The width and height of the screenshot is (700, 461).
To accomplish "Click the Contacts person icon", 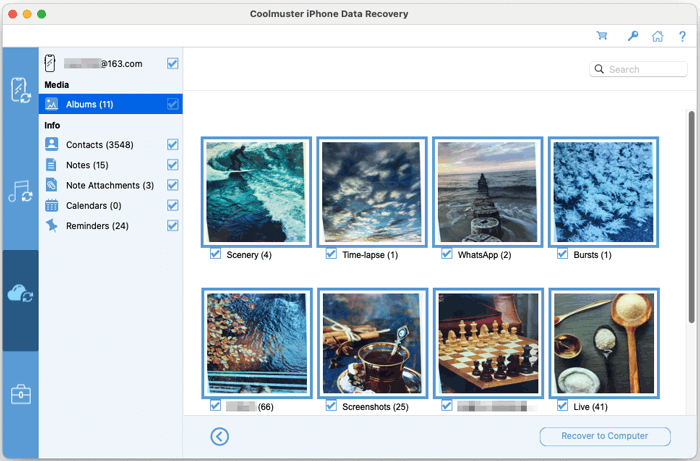I will point(52,144).
